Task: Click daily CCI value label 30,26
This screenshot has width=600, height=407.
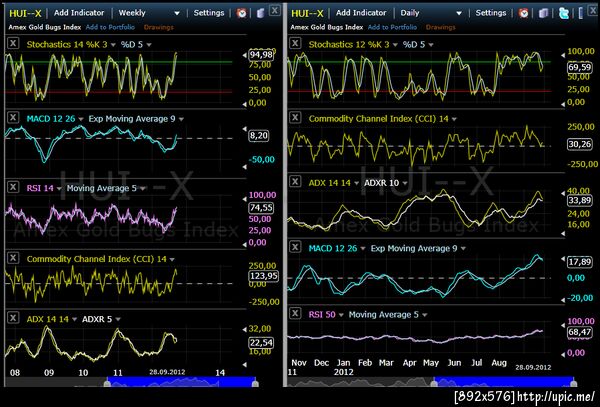Action: pos(580,144)
